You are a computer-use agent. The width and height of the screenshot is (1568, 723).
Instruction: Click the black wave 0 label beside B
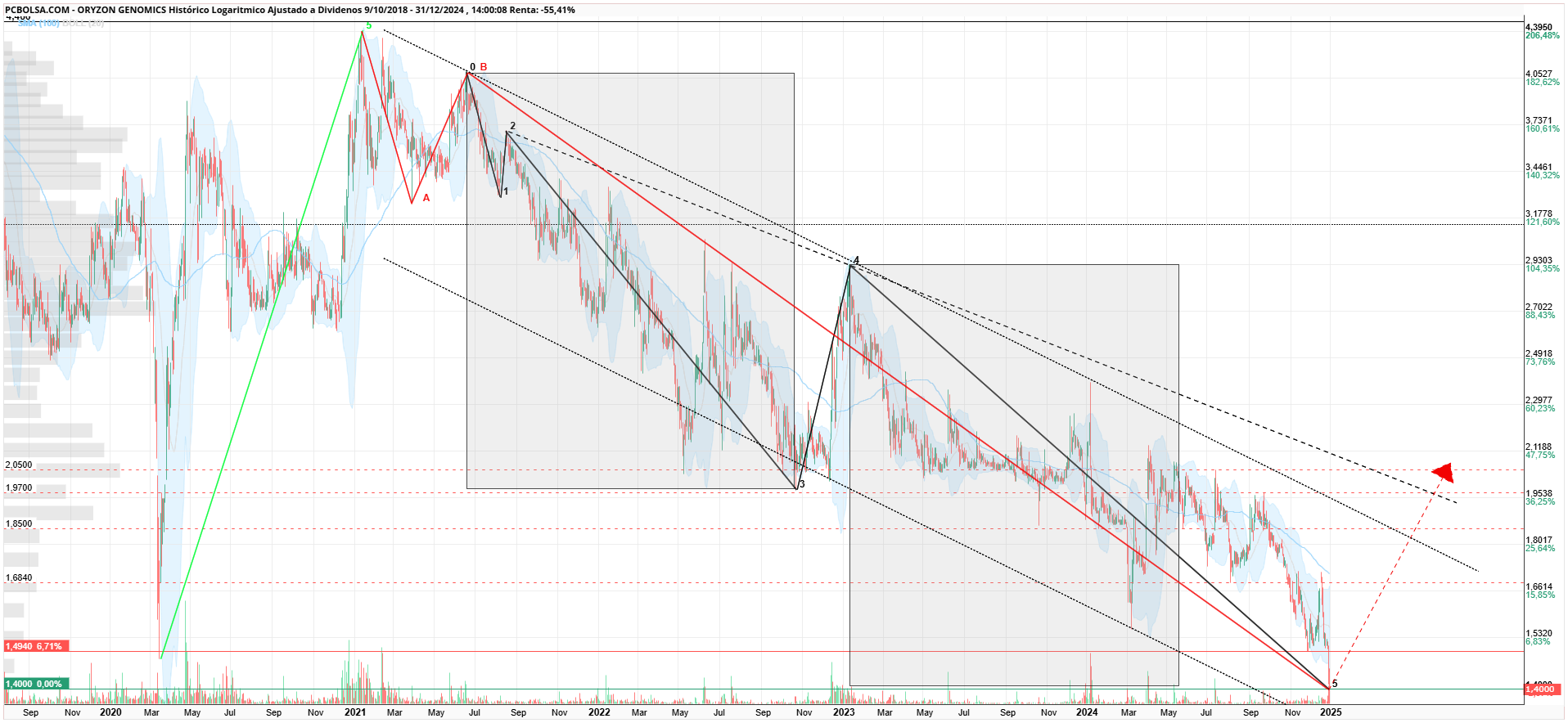pyautogui.click(x=472, y=67)
